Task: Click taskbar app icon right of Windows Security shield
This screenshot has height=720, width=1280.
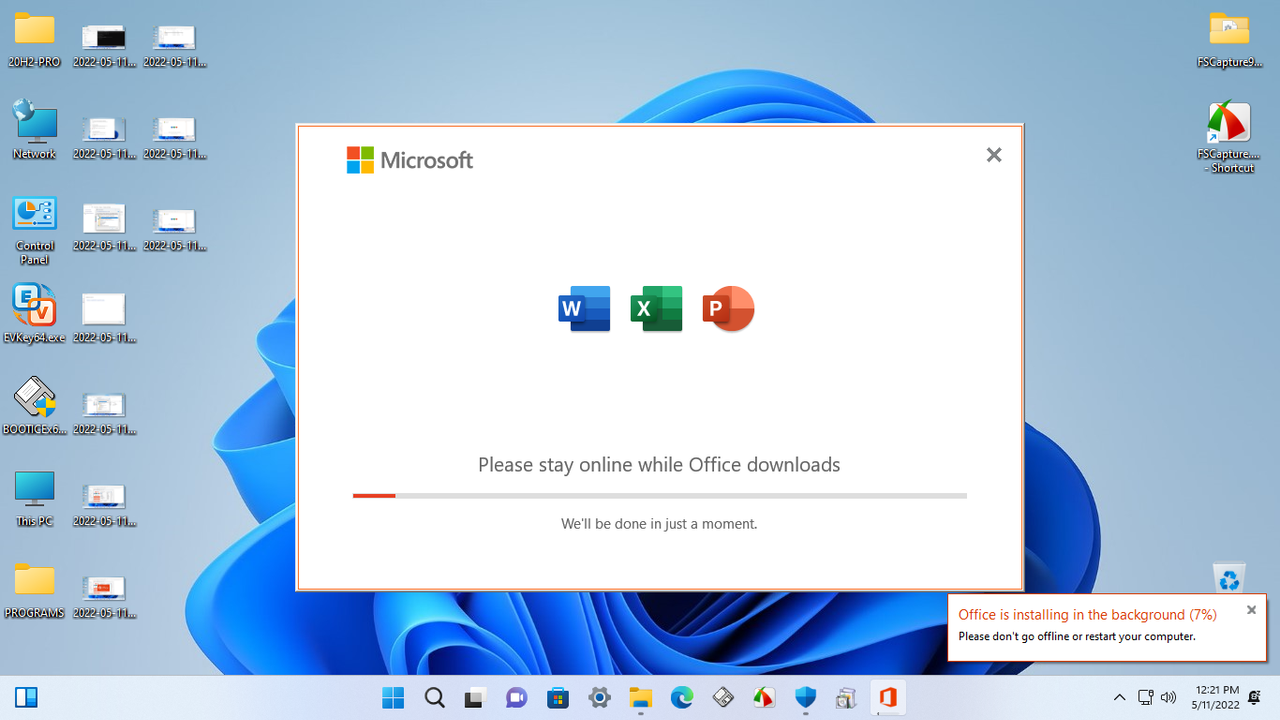Action: coord(847,698)
